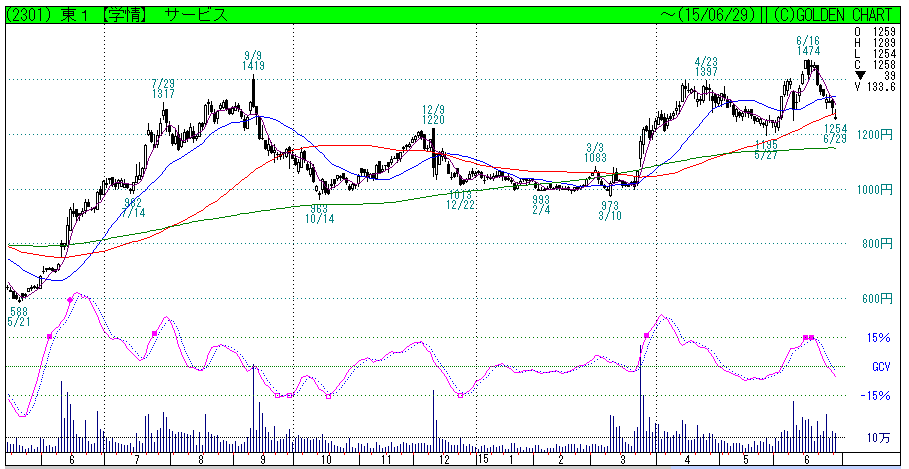Screen dimensions: 909x469
Task: Click the volume value V 133.6
Action: coord(875,86)
